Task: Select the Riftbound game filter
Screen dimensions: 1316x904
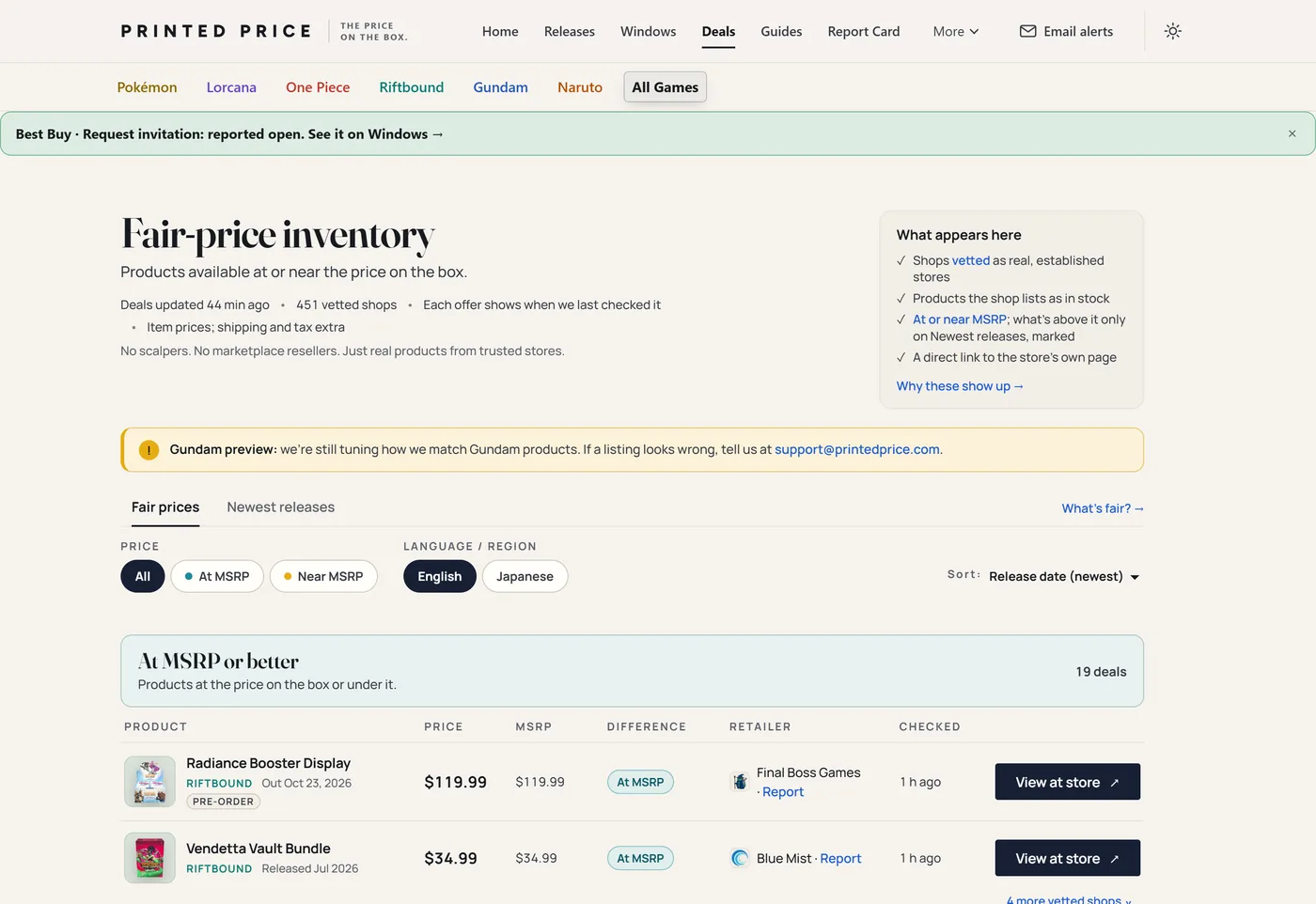Action: coord(412,87)
